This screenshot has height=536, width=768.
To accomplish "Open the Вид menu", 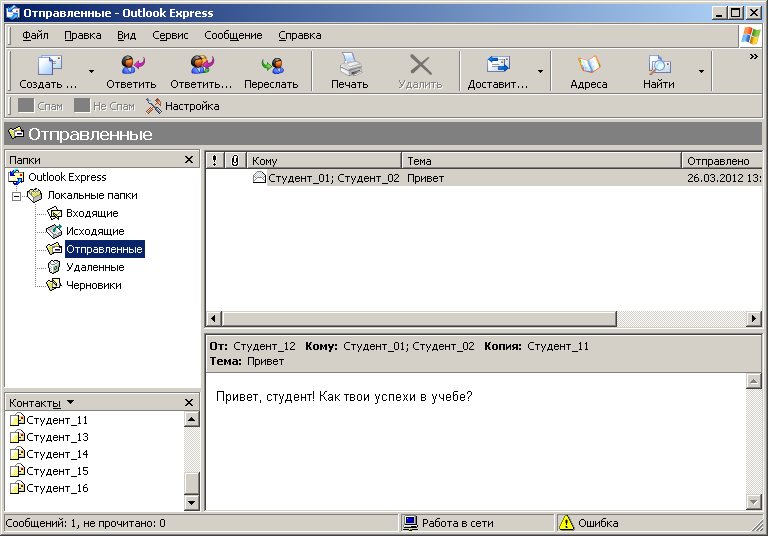I will (126, 35).
